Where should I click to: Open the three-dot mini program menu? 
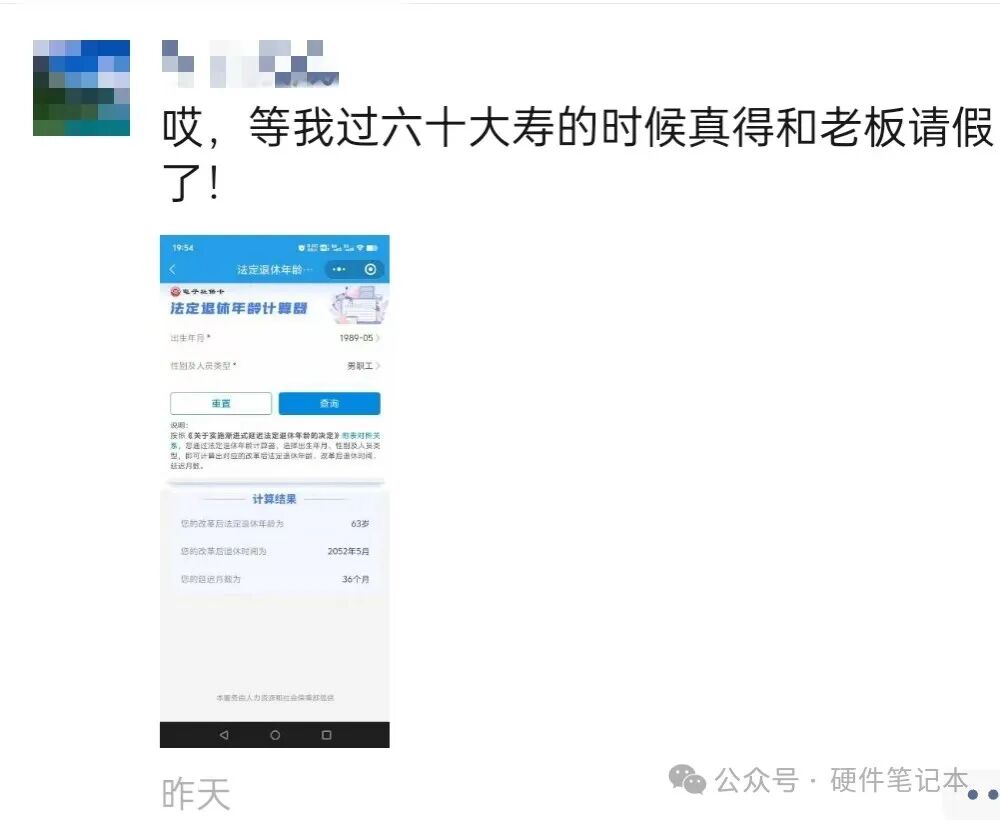coord(339,270)
